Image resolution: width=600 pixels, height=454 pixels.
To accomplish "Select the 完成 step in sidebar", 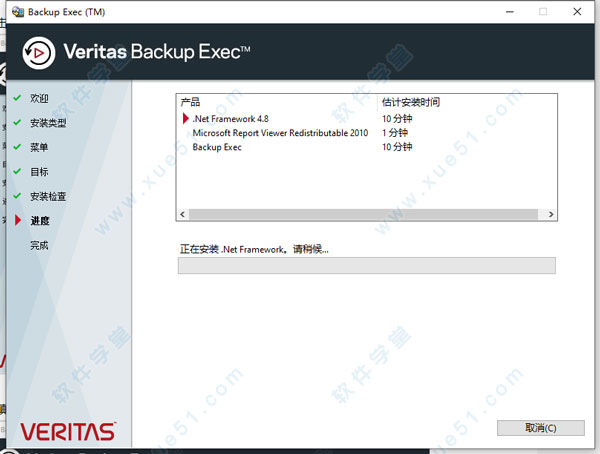I will point(39,245).
